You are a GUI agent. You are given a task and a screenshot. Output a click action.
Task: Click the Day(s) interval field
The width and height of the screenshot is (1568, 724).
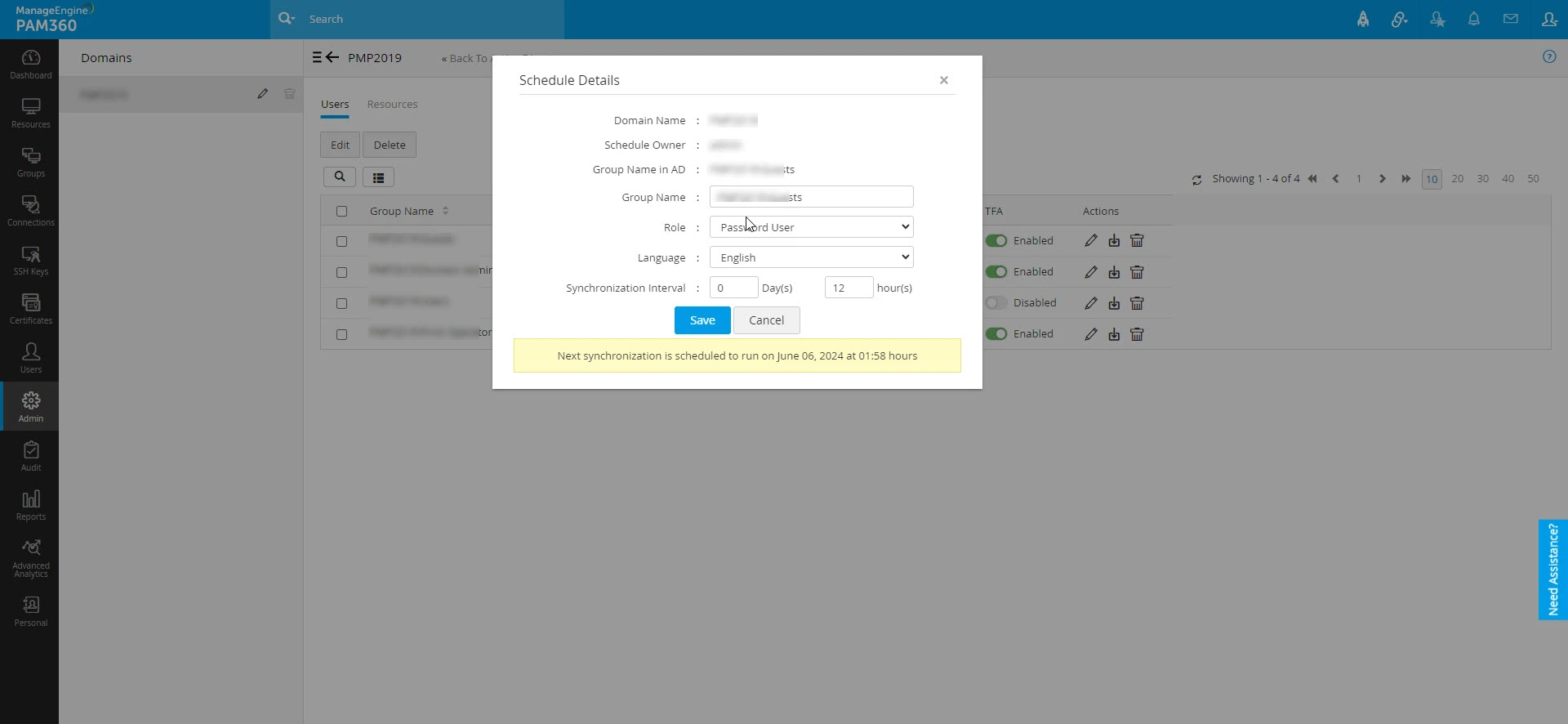pyautogui.click(x=733, y=288)
